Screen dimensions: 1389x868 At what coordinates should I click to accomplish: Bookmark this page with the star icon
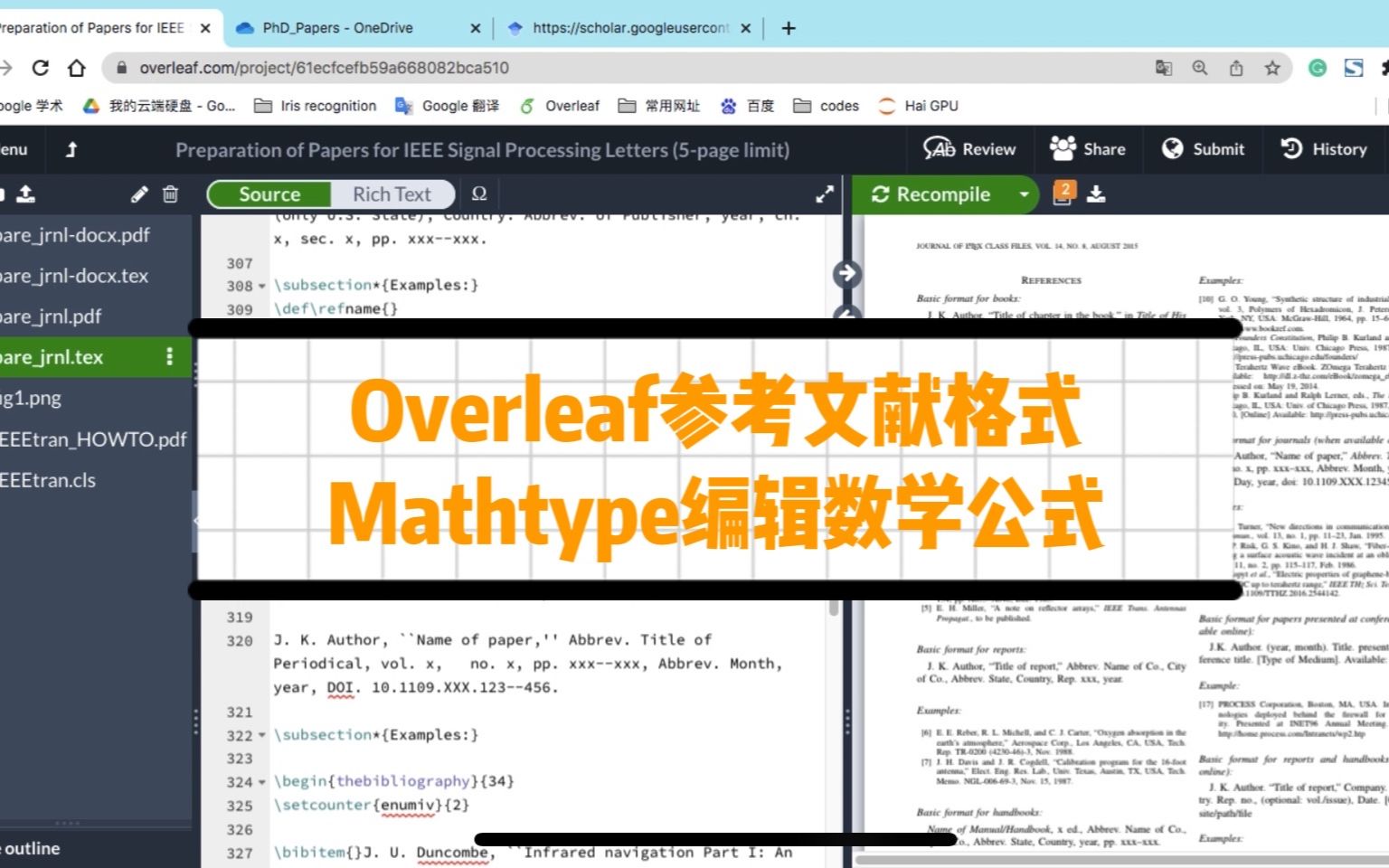(1272, 68)
